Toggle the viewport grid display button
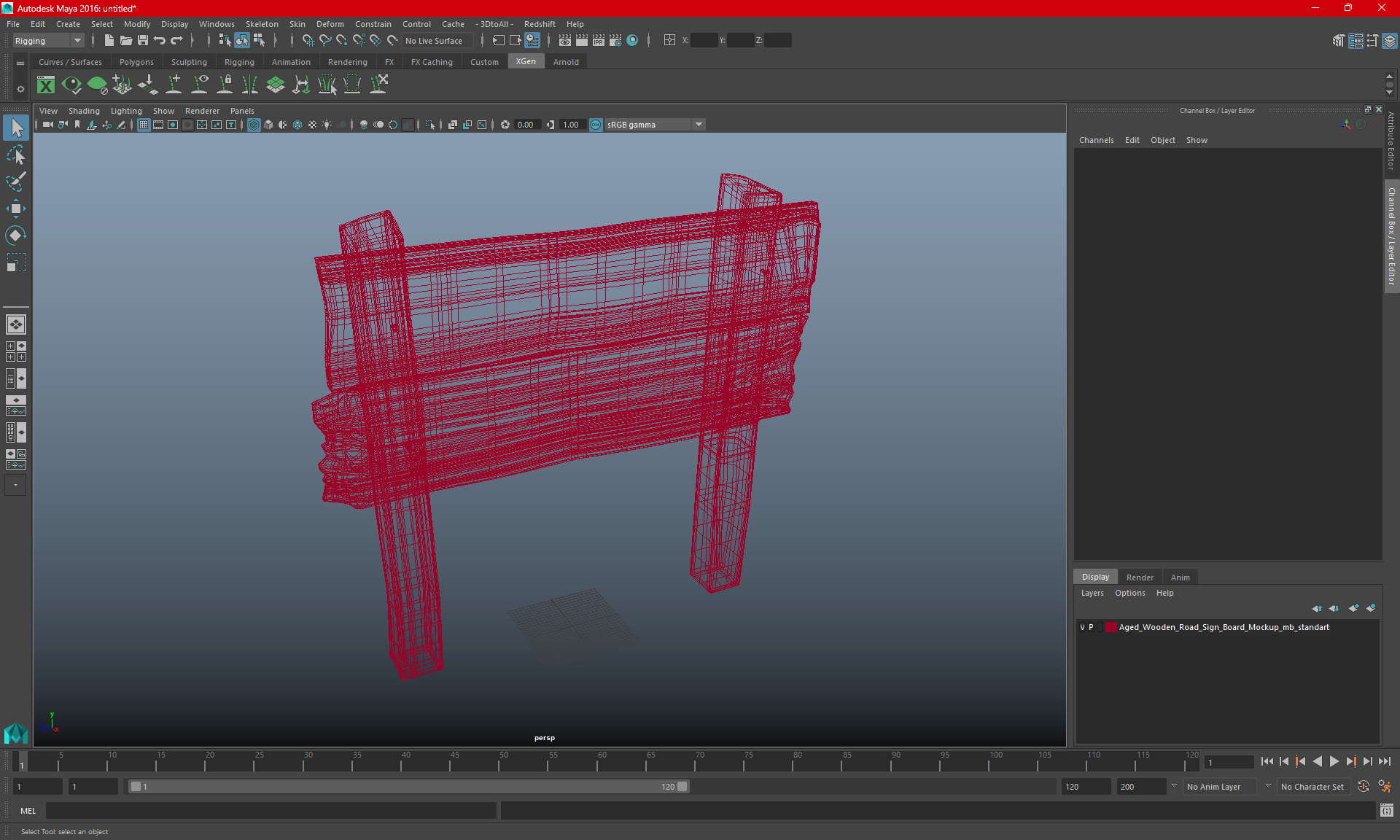The image size is (1400, 840). (144, 125)
